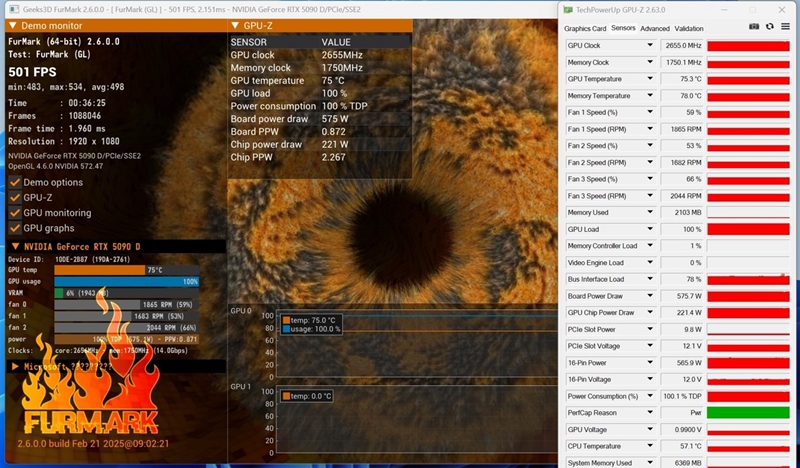
Task: Click the GPU-Z refresh icon
Action: (769, 27)
